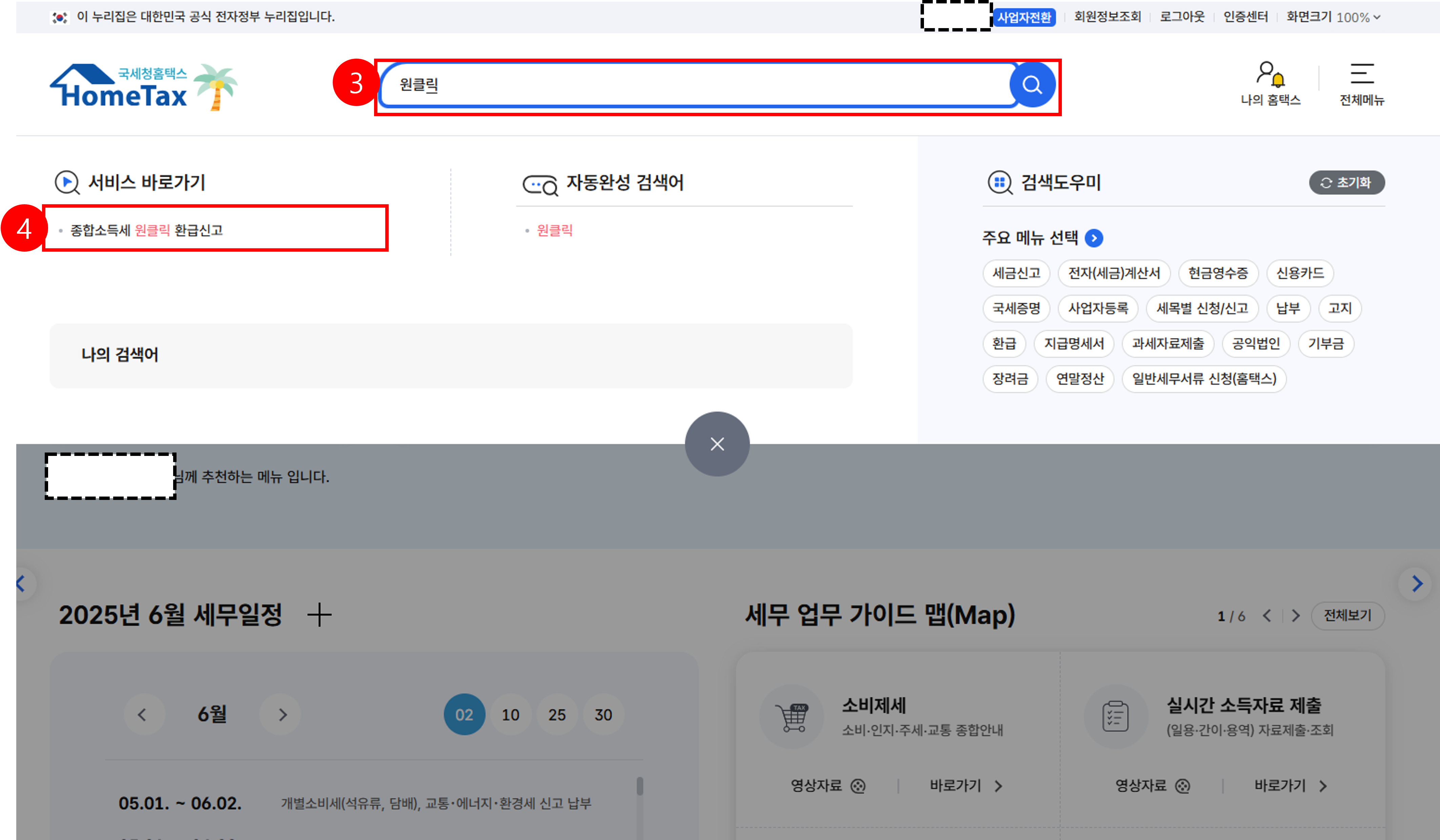The width and height of the screenshot is (1440, 840).
Task: Click the blue search magnifier button
Action: [x=1032, y=85]
